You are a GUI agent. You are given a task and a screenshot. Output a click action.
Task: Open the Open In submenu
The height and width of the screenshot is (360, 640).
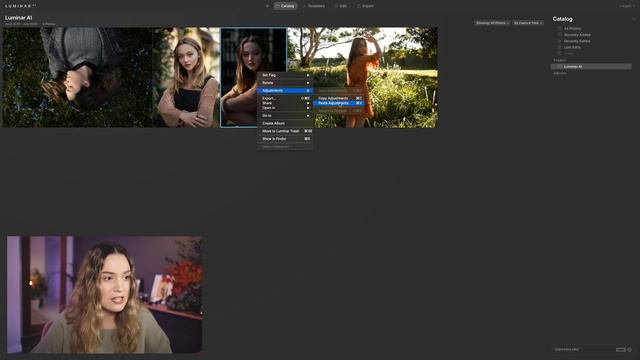[285, 108]
